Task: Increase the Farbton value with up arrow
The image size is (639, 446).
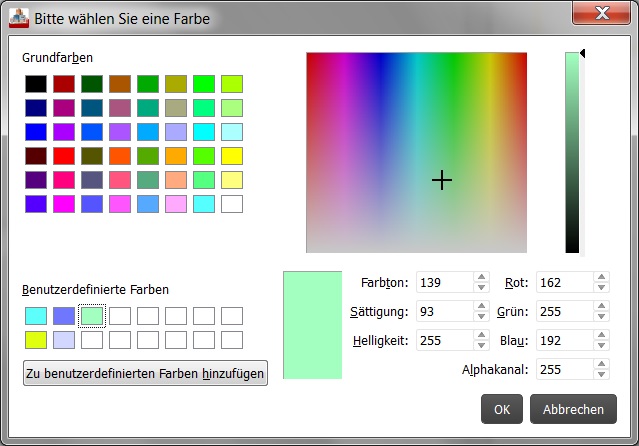Action: 481,278
